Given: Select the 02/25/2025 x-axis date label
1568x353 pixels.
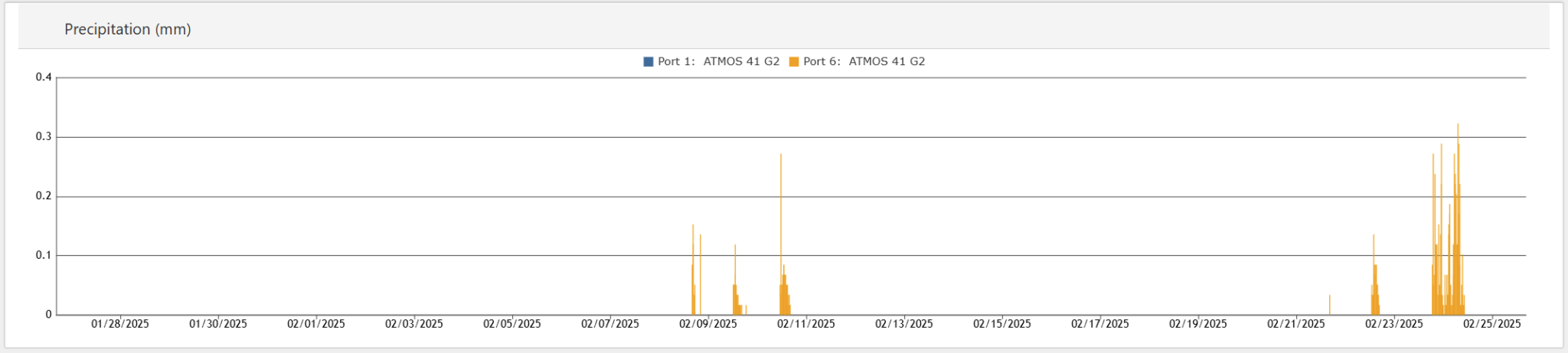Looking at the screenshot, I should pos(1491,324).
